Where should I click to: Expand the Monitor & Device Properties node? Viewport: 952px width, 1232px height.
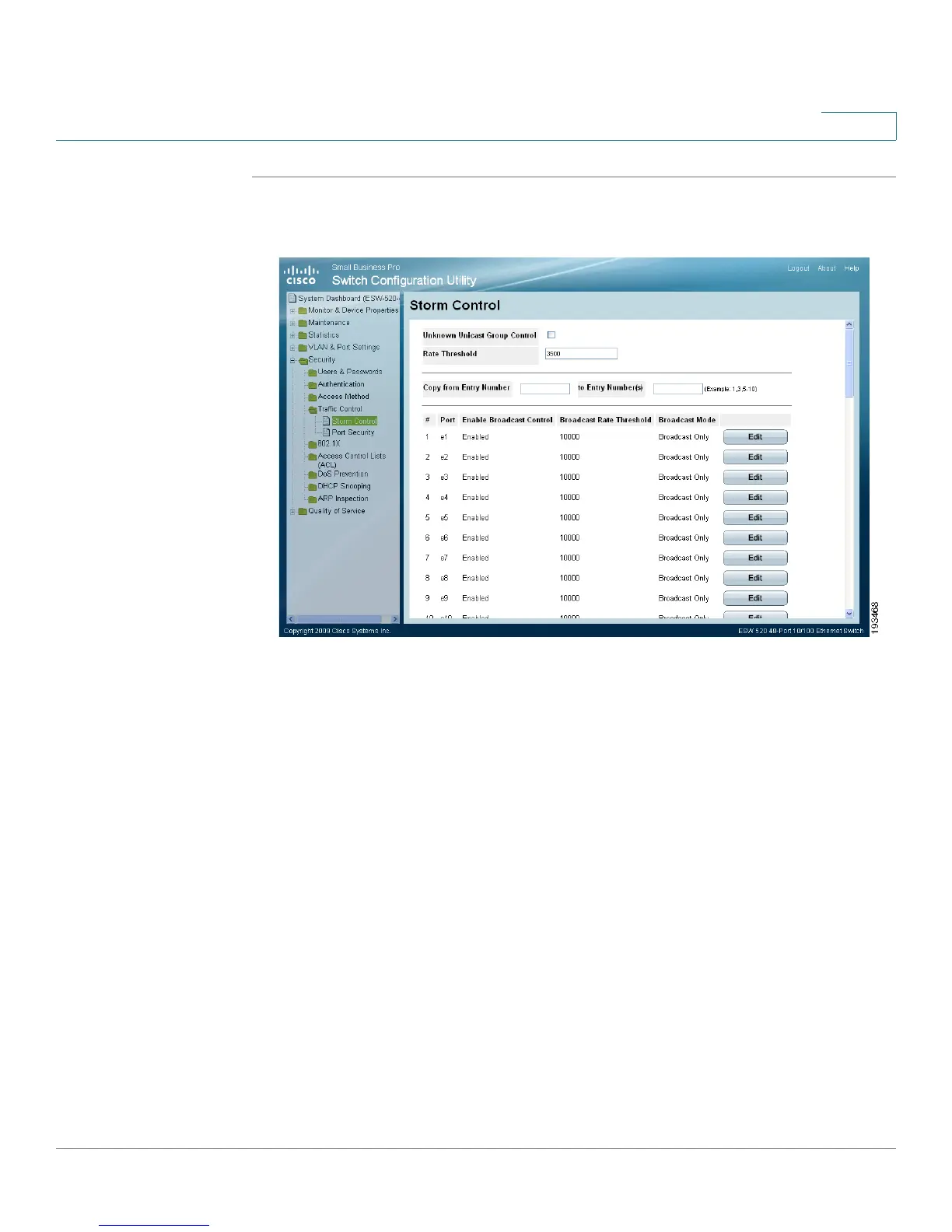(x=293, y=310)
